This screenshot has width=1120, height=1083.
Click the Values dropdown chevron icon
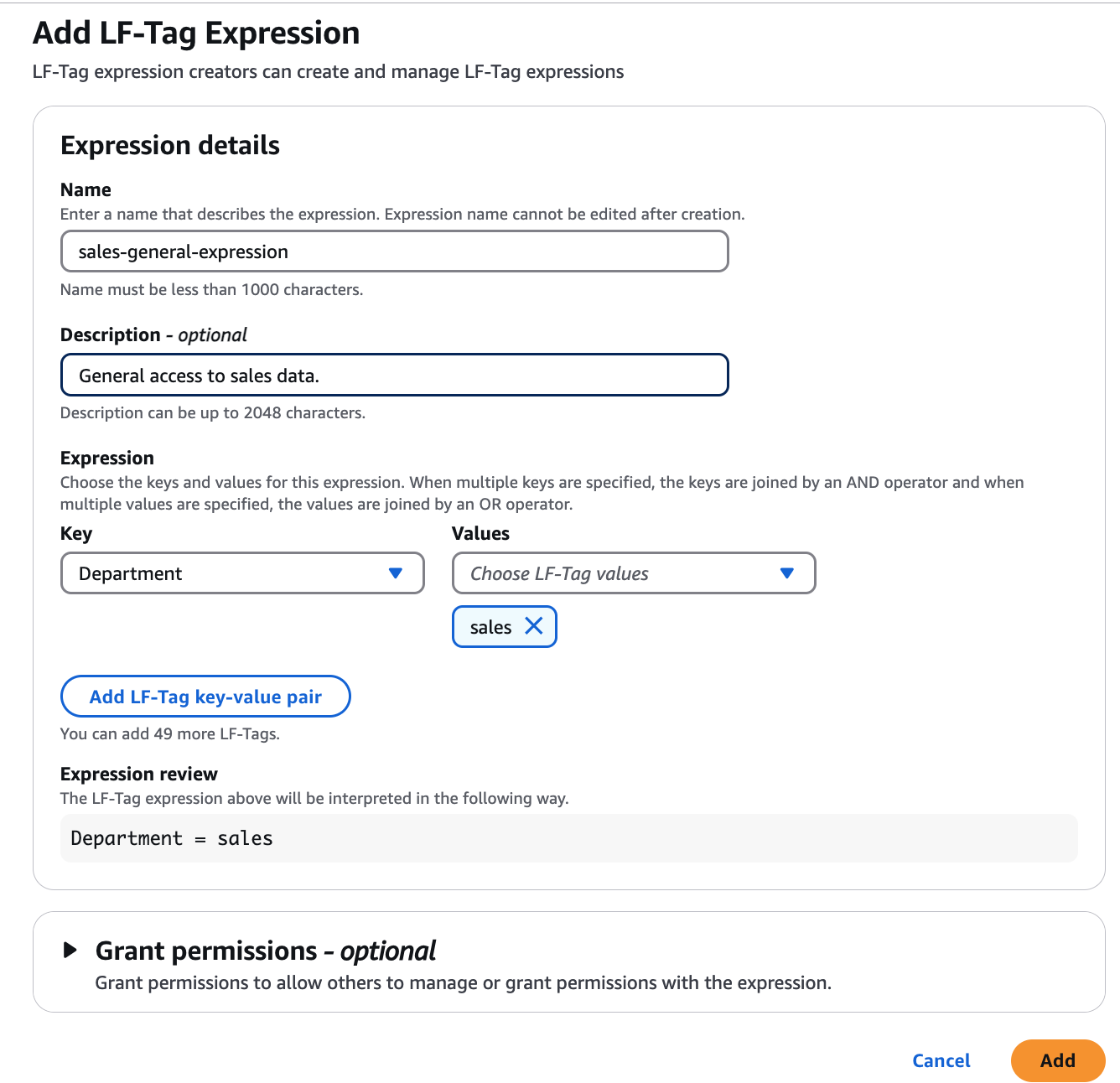point(786,573)
